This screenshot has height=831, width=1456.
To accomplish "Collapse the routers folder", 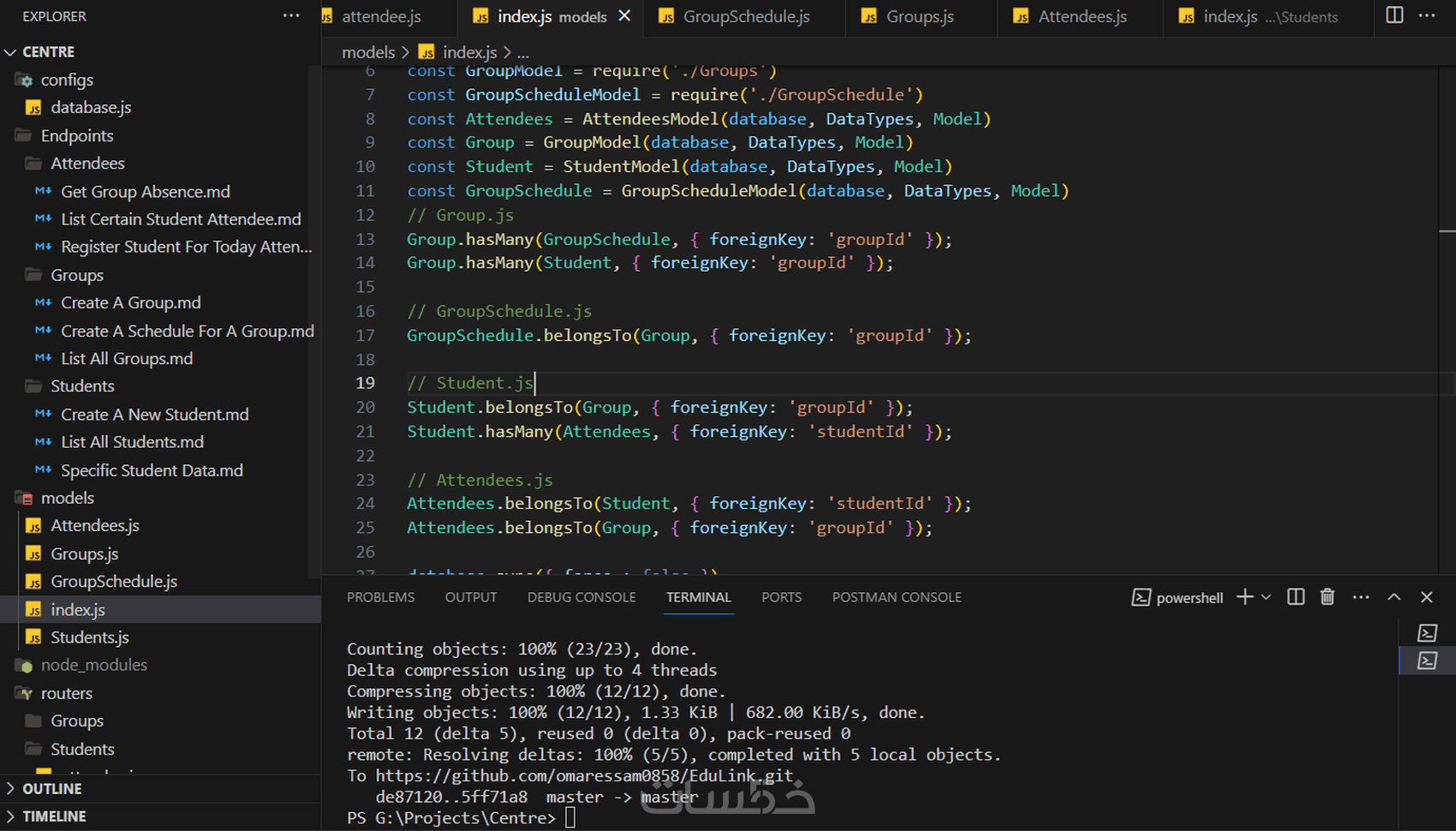I will coord(160,693).
